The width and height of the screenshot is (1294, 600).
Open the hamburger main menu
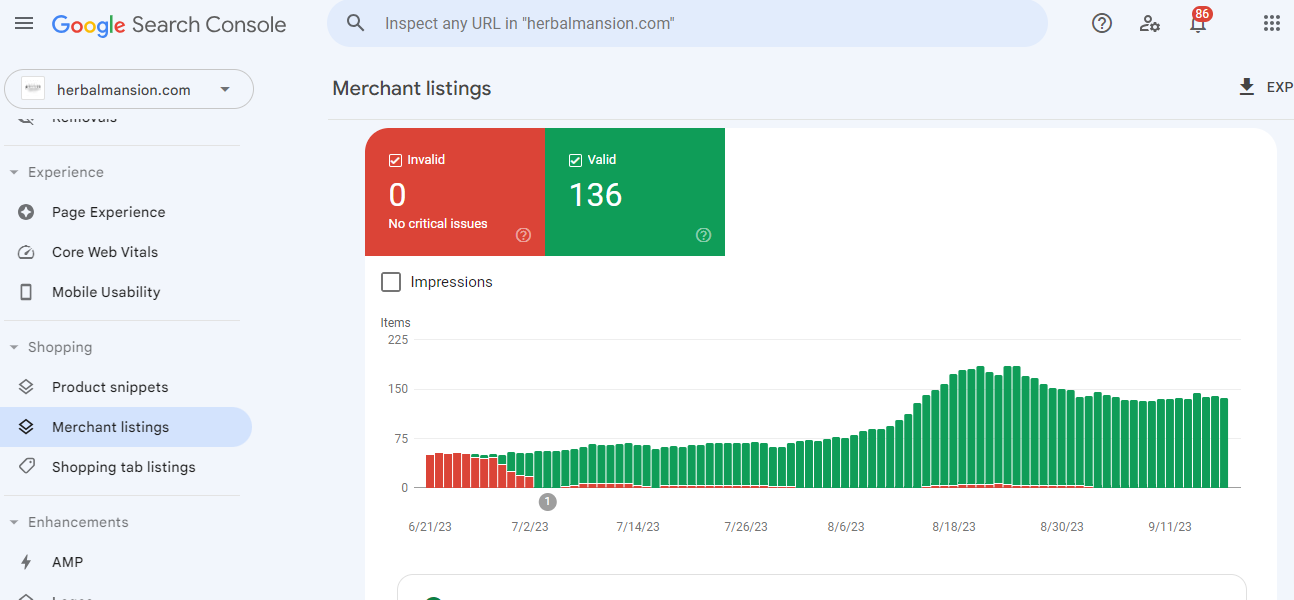(x=24, y=23)
